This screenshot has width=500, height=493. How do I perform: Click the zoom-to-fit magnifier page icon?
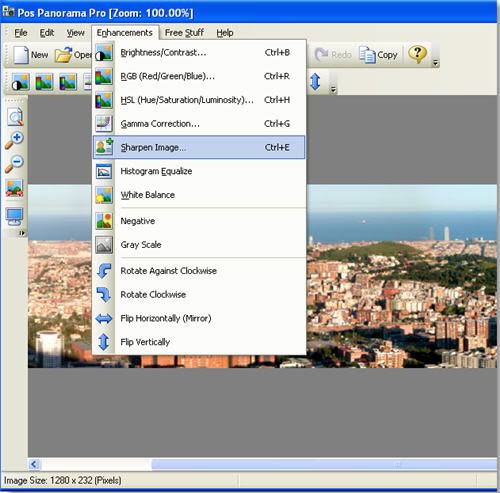point(15,117)
